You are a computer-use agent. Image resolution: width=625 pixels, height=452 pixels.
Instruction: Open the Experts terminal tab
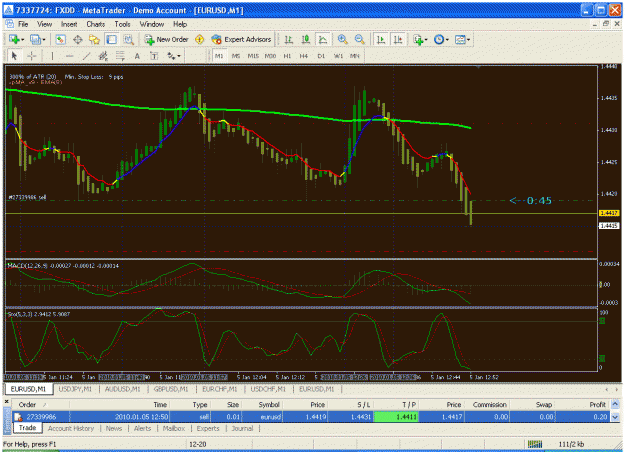click(x=208, y=428)
